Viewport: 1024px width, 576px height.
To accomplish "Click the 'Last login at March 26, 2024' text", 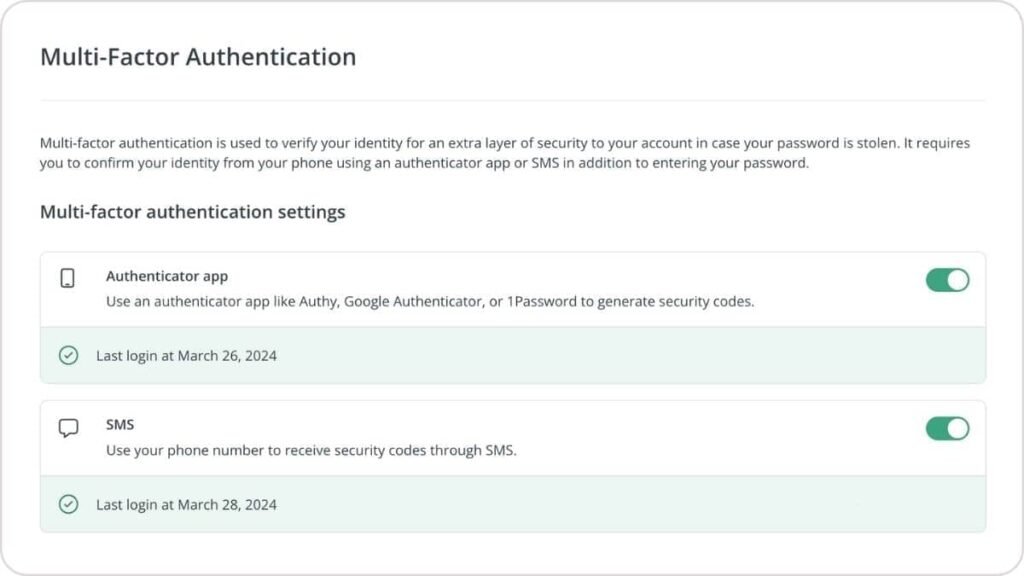I will coord(186,356).
